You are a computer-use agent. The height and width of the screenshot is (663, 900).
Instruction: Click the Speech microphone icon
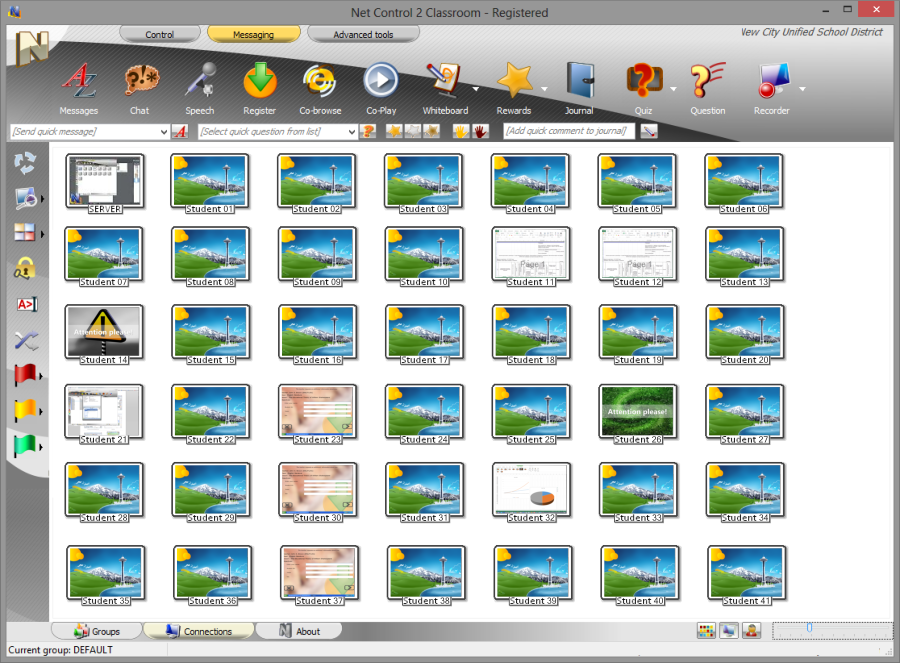200,81
